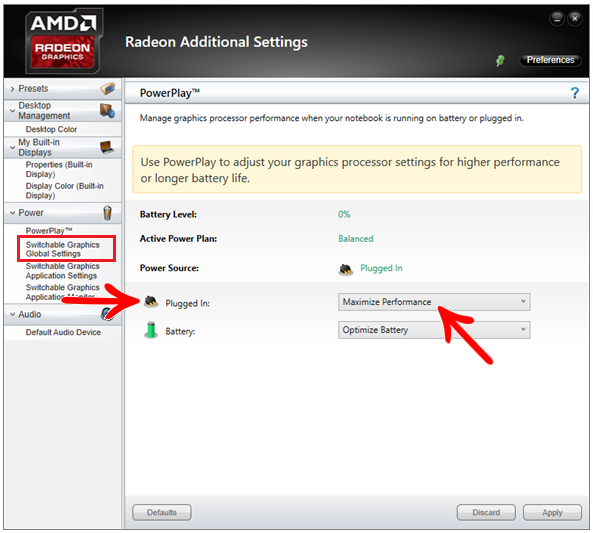Click the Plugged In power source text
This screenshot has width=593, height=533.
(381, 268)
